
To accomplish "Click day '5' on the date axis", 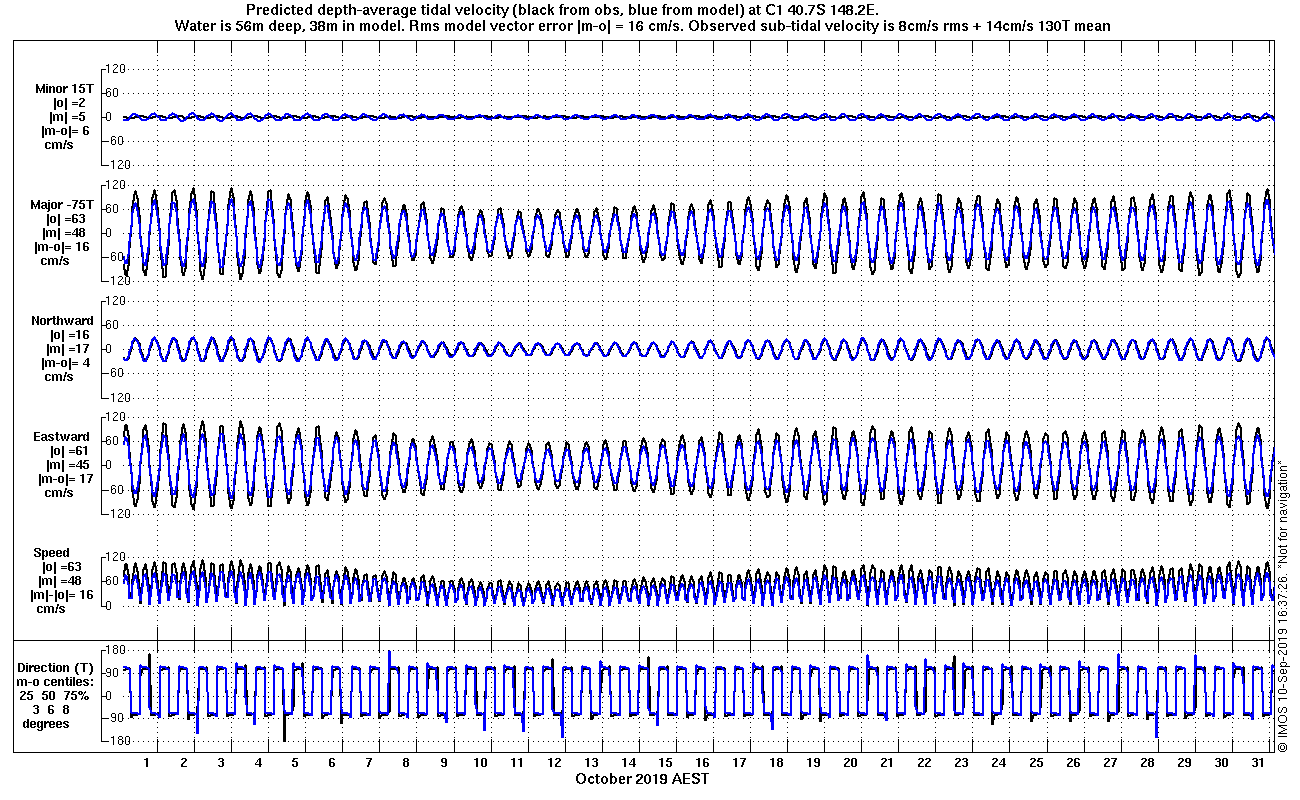I will coord(295,763).
